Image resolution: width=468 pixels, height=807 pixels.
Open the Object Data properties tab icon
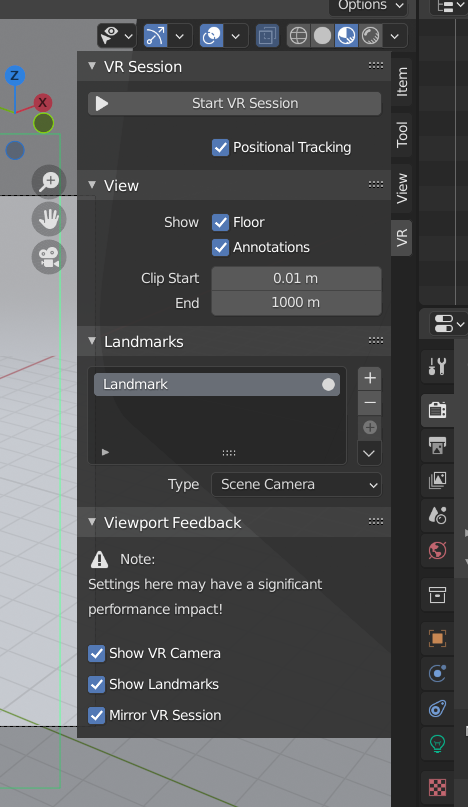pyautogui.click(x=438, y=744)
